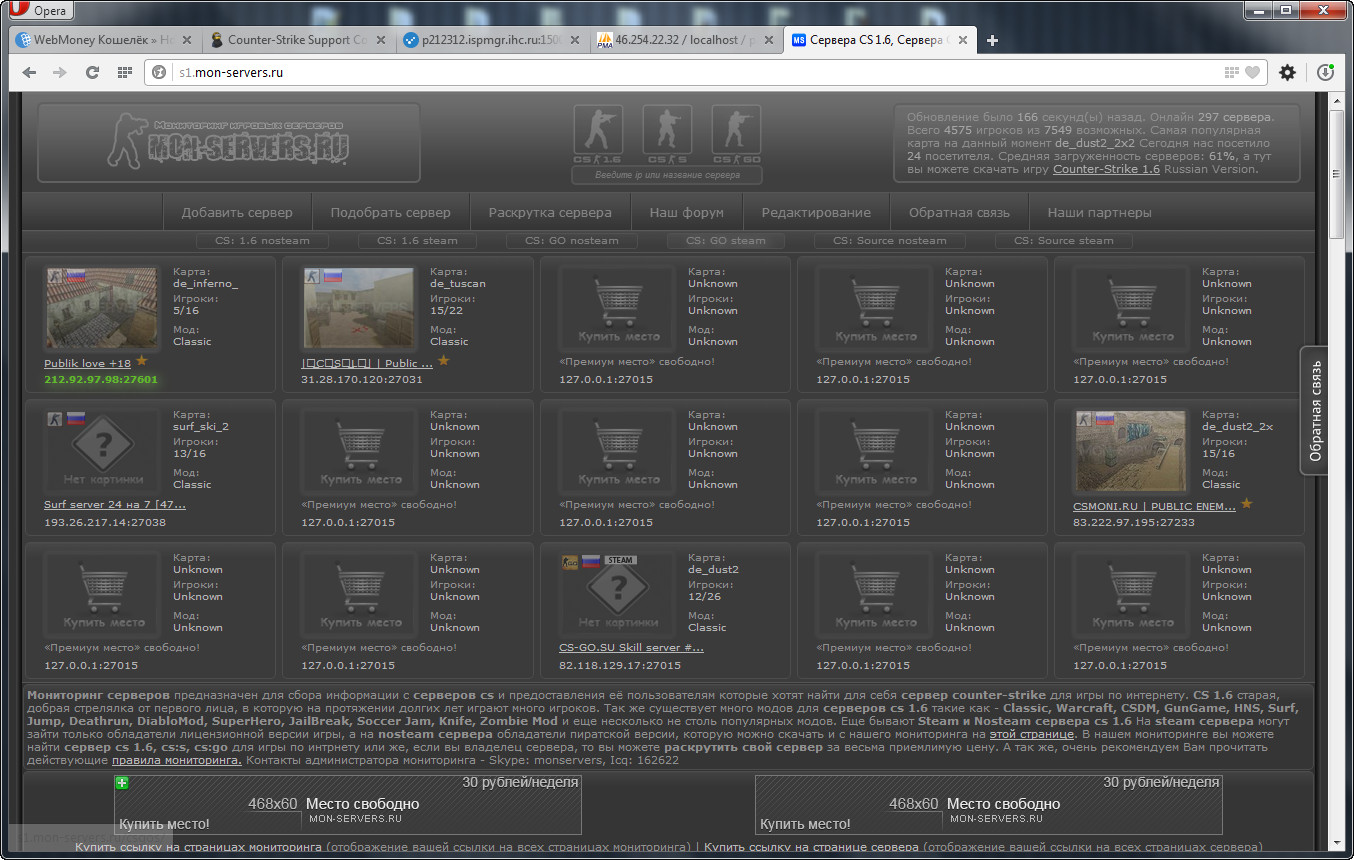
Task: Click the surf_ski_2 Нет картинки placeholder
Action: pyautogui.click(x=102, y=452)
